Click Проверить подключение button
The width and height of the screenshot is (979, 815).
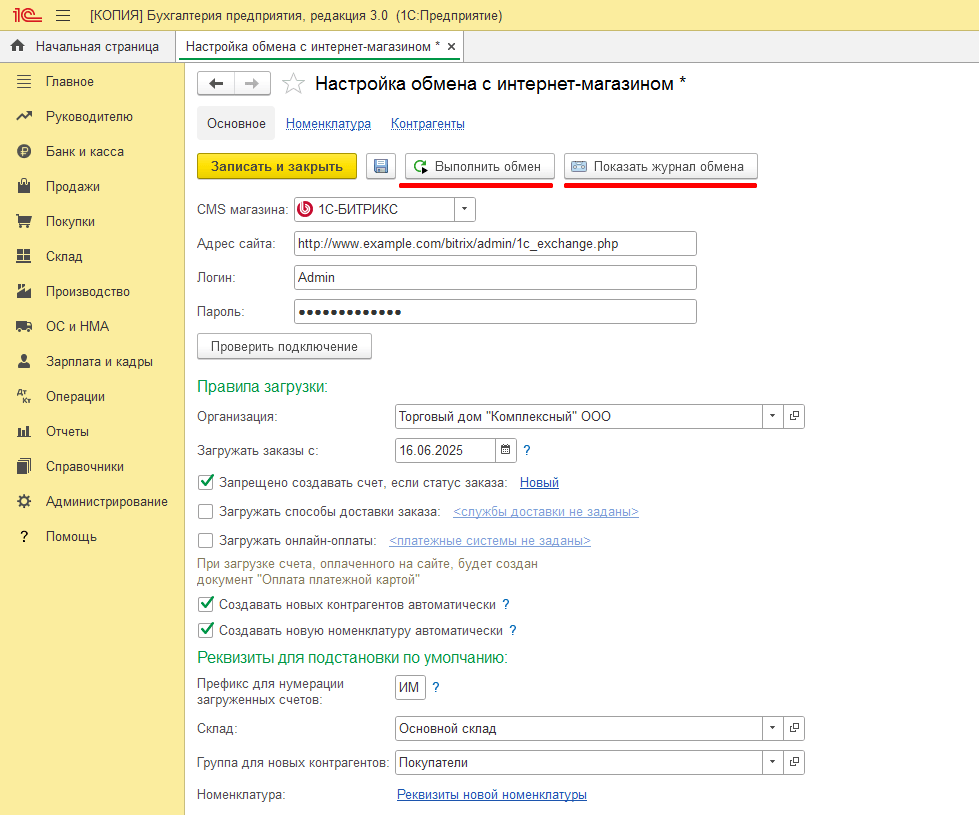click(284, 347)
